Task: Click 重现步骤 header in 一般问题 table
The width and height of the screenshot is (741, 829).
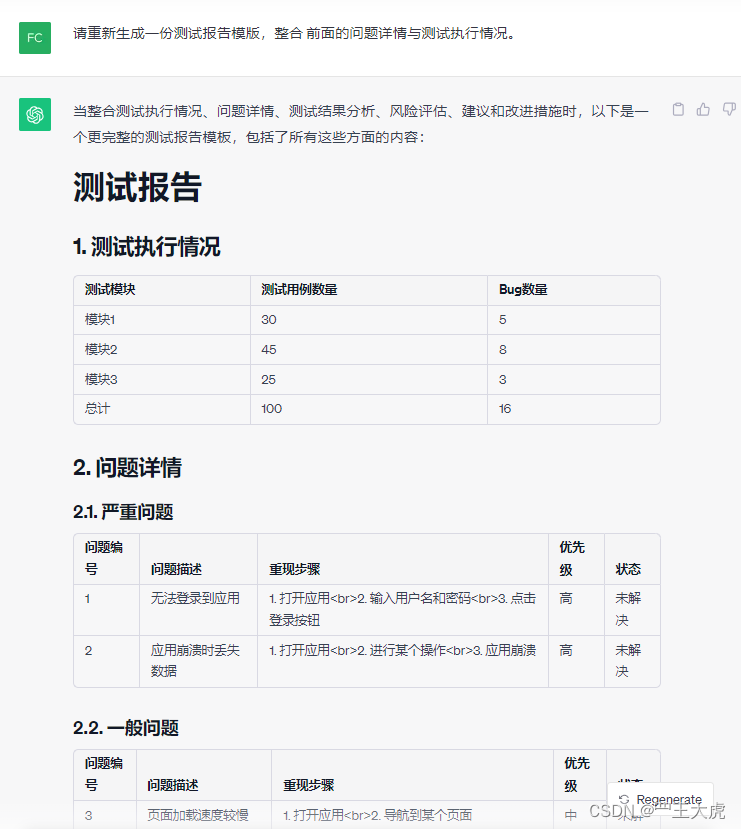Action: [x=309, y=786]
